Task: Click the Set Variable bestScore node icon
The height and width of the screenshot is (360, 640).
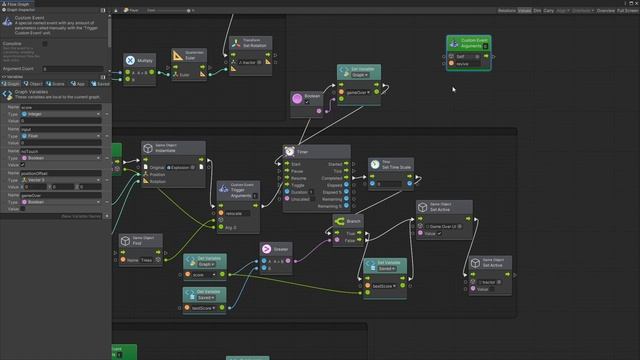Action: click(x=370, y=265)
